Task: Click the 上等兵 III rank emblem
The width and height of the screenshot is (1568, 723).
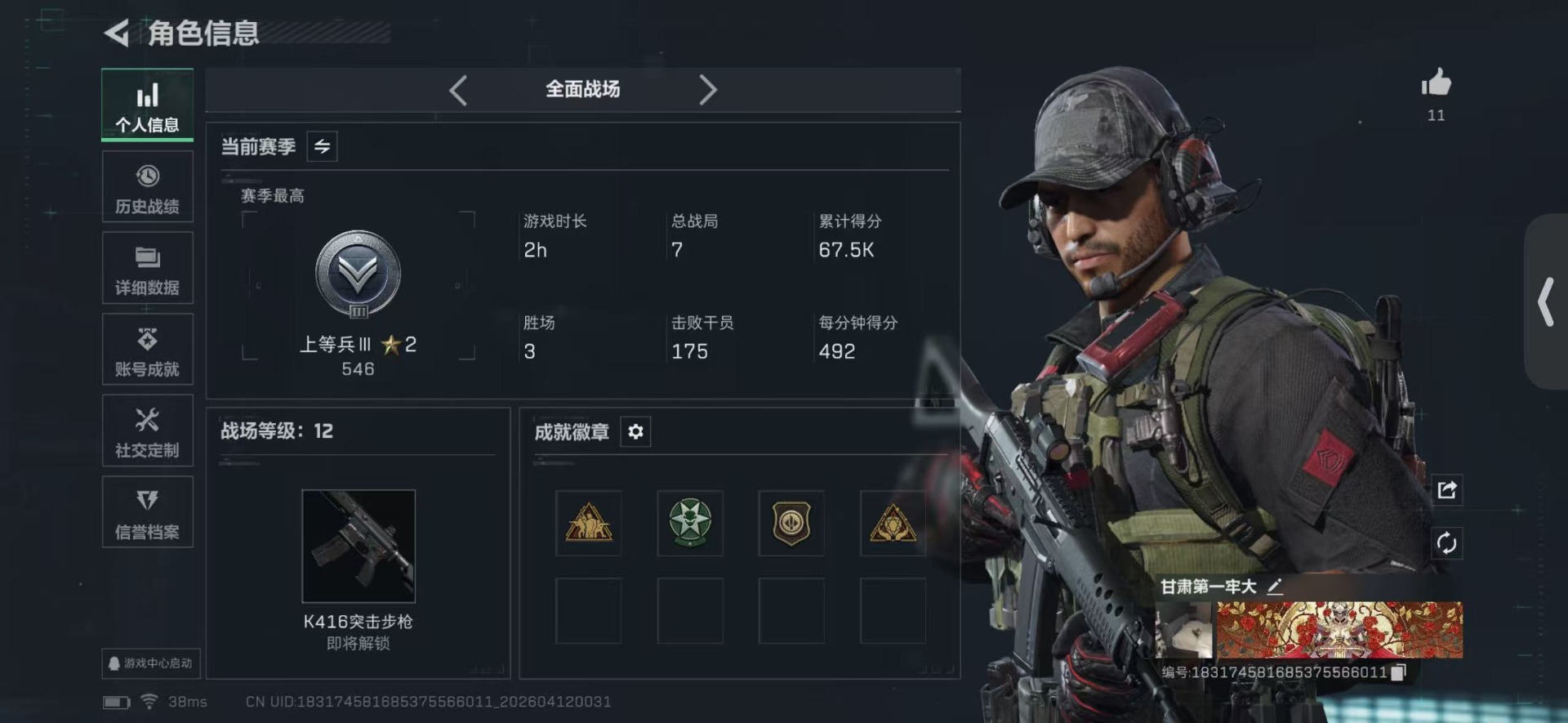Action: [358, 274]
